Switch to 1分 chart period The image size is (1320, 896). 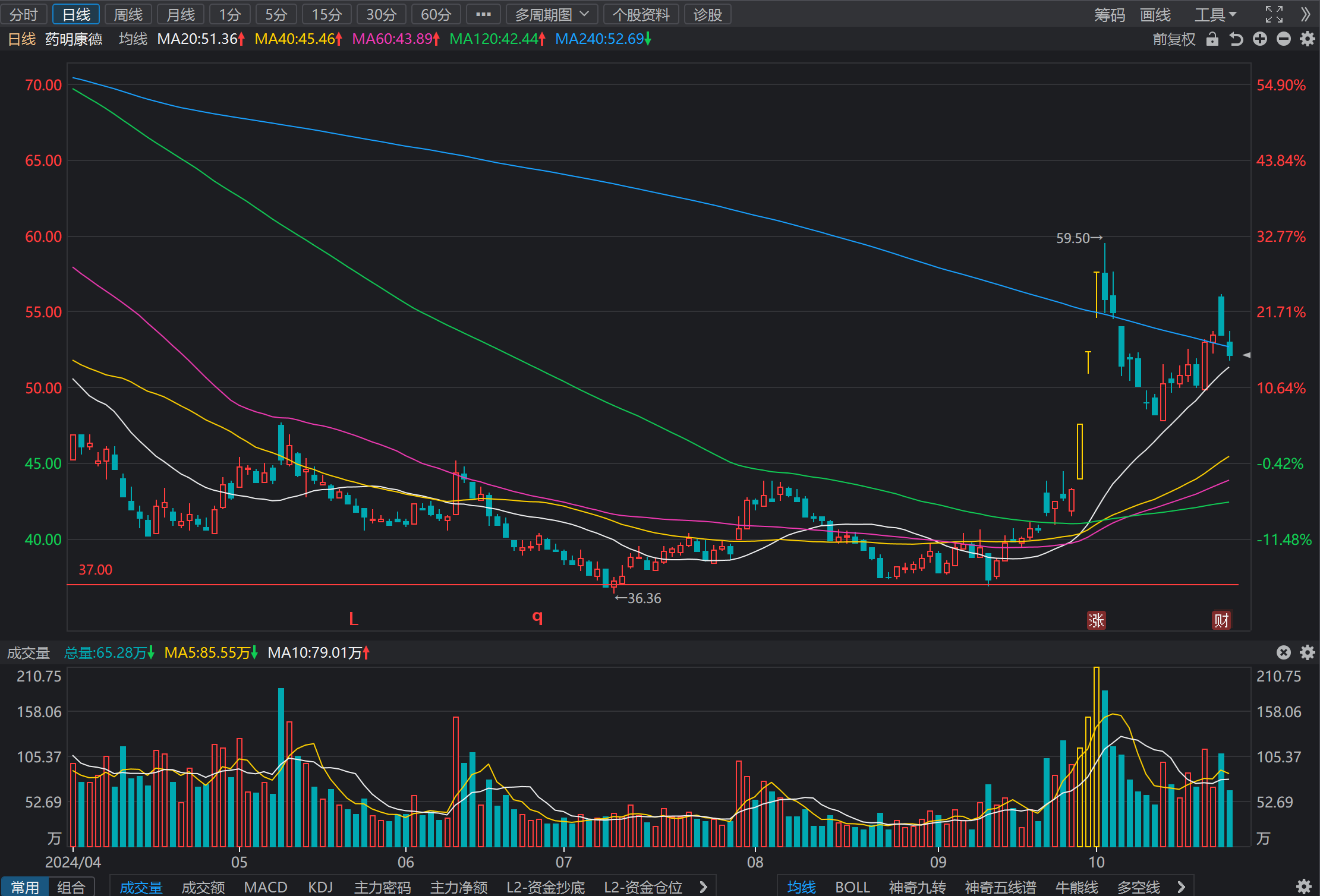click(x=230, y=14)
